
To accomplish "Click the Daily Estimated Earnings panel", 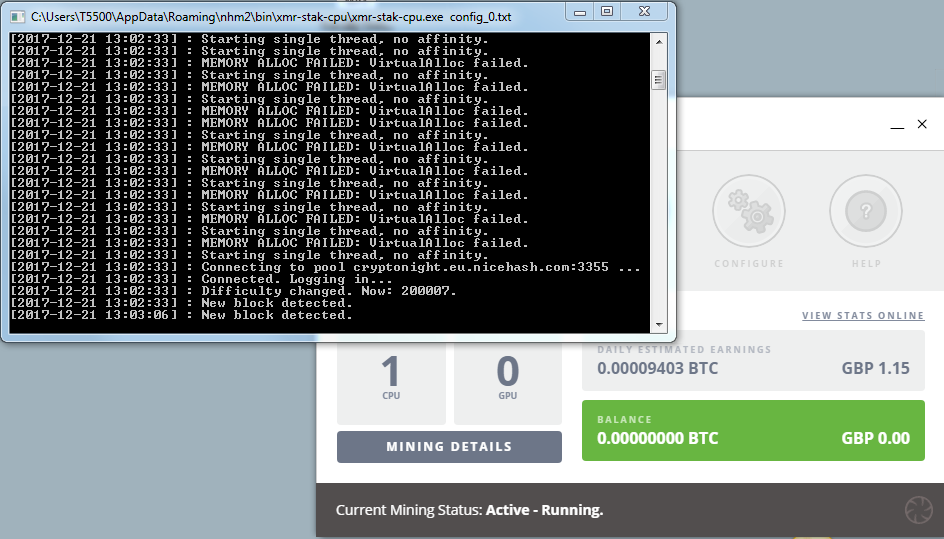I will click(x=753, y=360).
